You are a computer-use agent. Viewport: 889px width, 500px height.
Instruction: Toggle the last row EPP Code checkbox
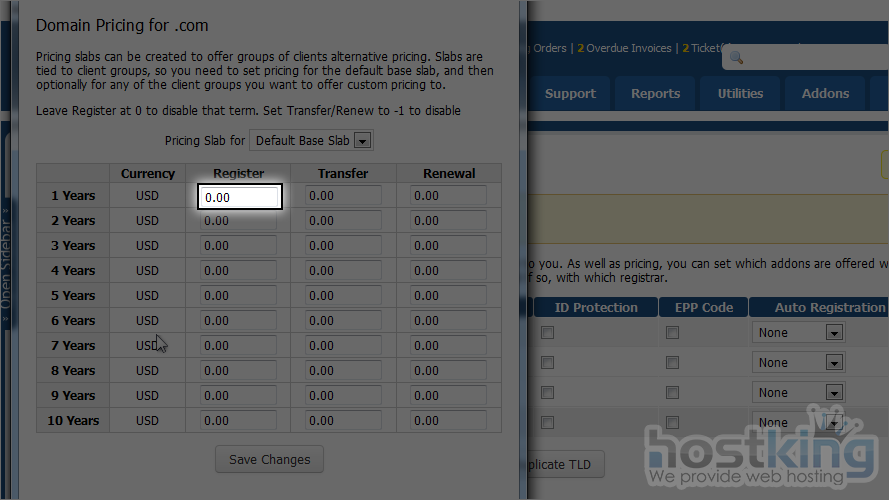point(672,423)
